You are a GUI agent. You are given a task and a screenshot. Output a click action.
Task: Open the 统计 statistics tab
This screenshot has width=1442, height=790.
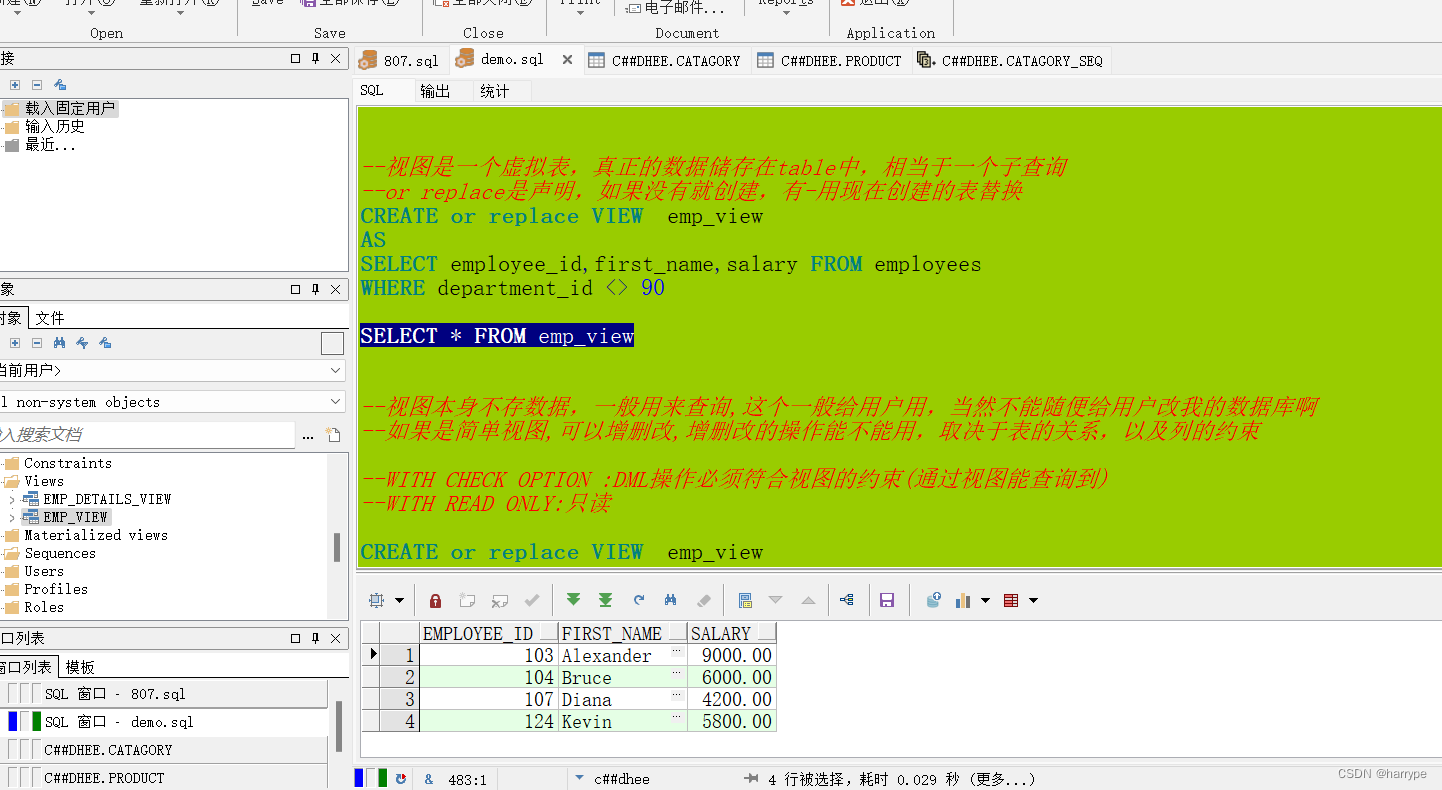point(494,91)
